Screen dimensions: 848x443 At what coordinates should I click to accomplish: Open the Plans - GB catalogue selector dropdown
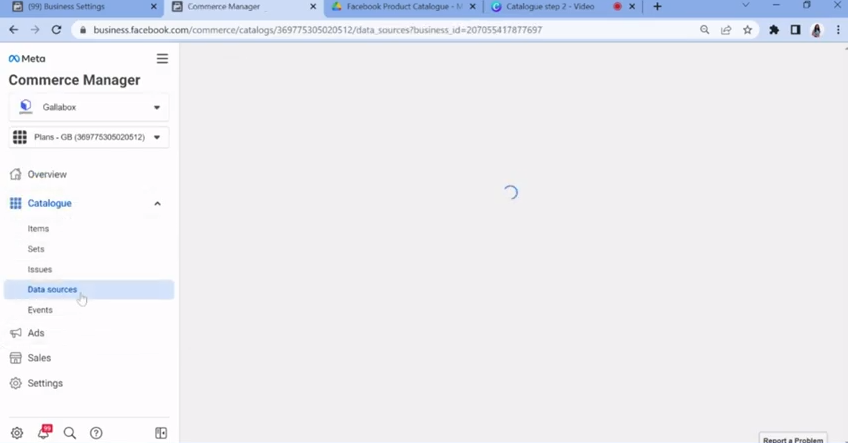point(89,137)
